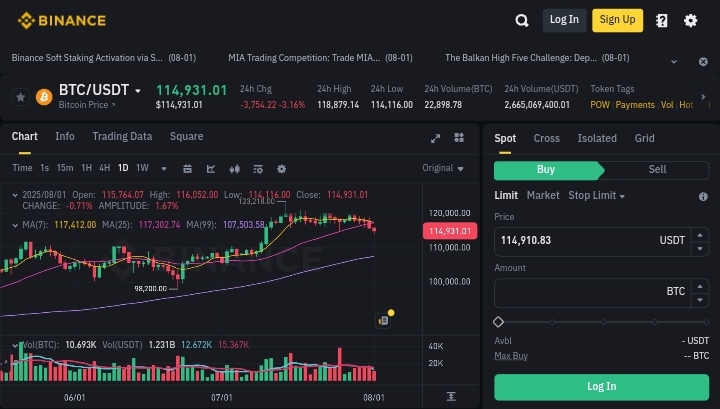The image size is (720, 409).
Task: Click the Log In button in header
Action: 564,20
